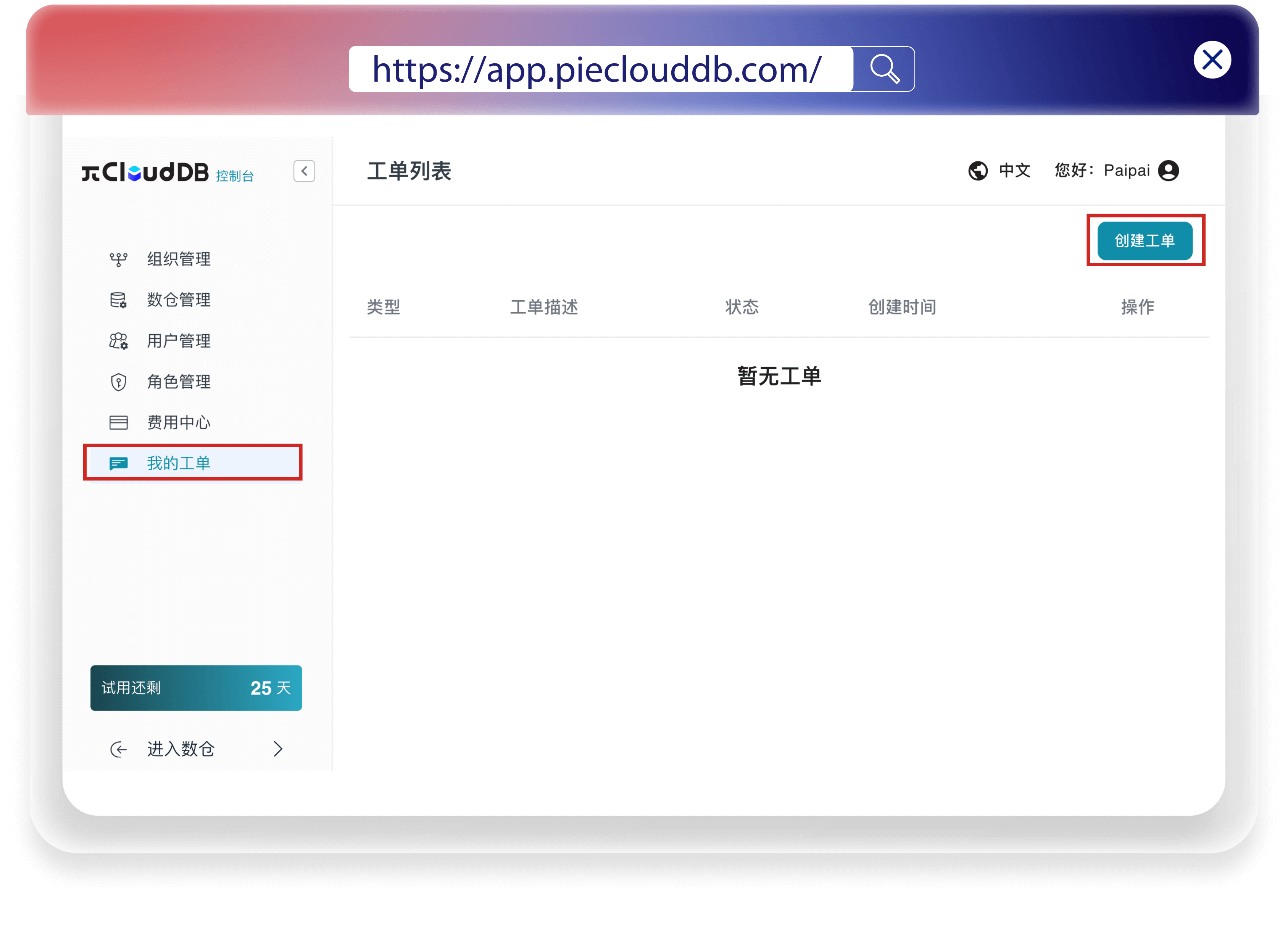Open the 组织管理 menu item
Screen dimensions: 1288x942
click(179, 259)
